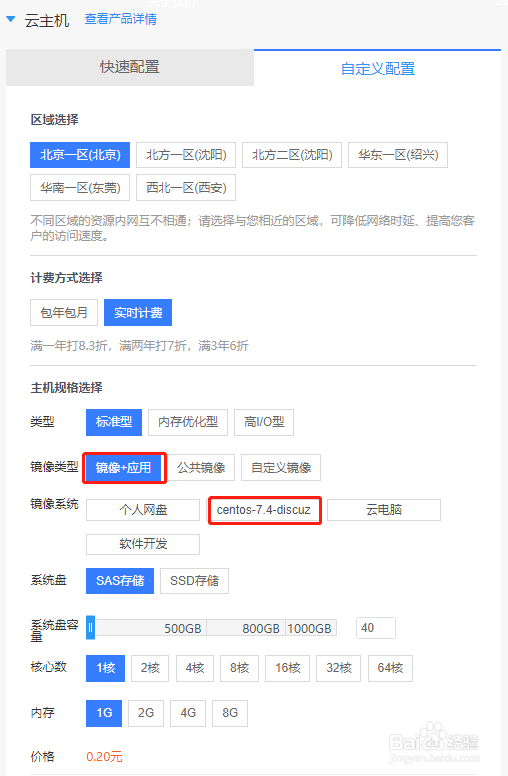Screen dimensions: 508x776
Task: Click the 区域选择 section heading
Action: click(x=54, y=120)
